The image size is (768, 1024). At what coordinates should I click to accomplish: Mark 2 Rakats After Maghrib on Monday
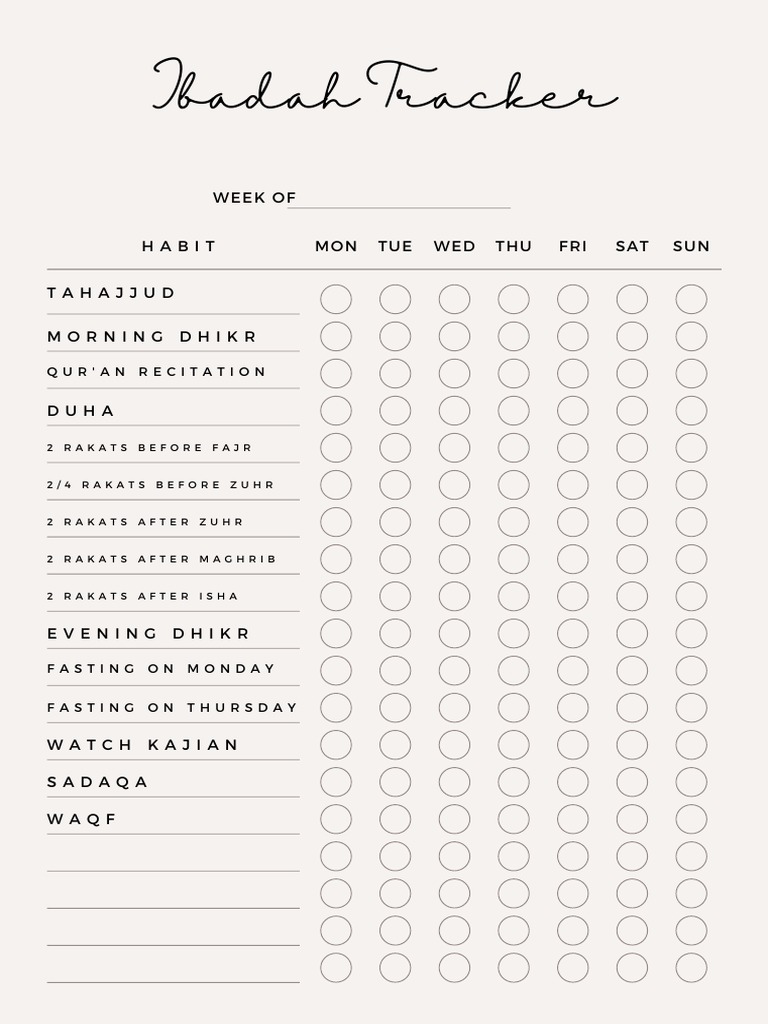pos(336,559)
